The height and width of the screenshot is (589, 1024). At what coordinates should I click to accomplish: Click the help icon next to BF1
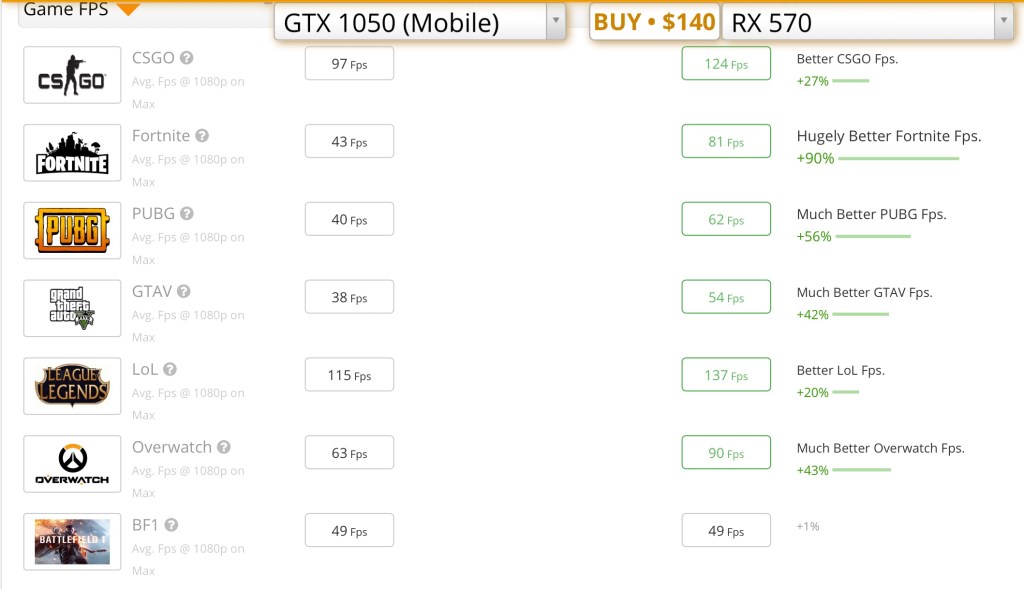pos(171,525)
